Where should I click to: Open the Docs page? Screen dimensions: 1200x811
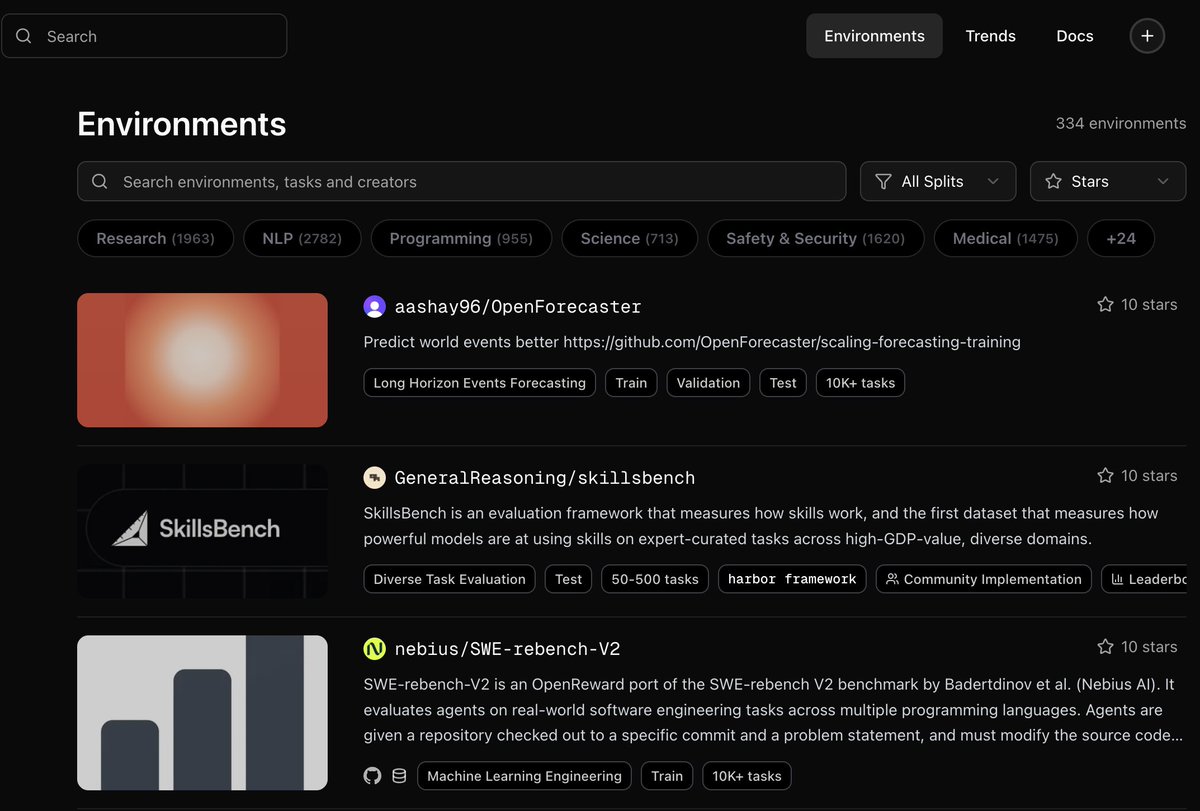point(1075,36)
